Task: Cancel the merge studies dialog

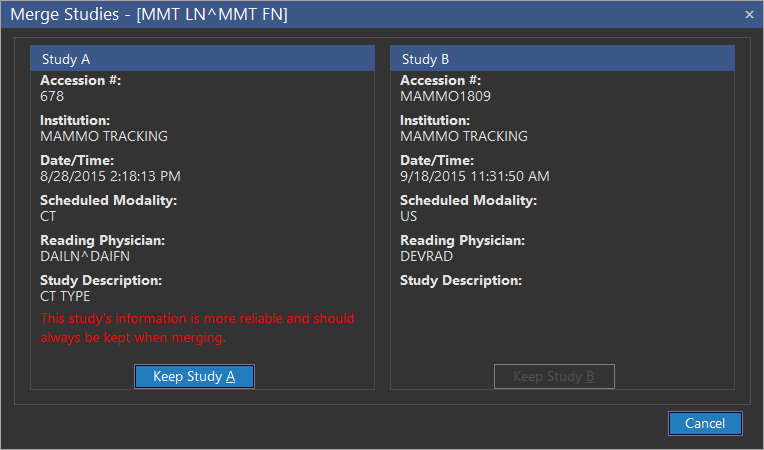Action: point(705,423)
